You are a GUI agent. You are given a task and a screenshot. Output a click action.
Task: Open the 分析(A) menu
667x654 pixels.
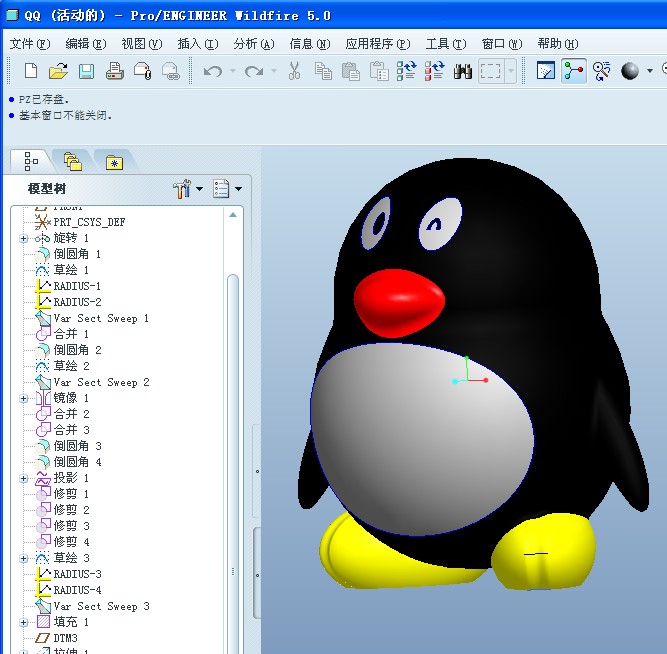254,44
